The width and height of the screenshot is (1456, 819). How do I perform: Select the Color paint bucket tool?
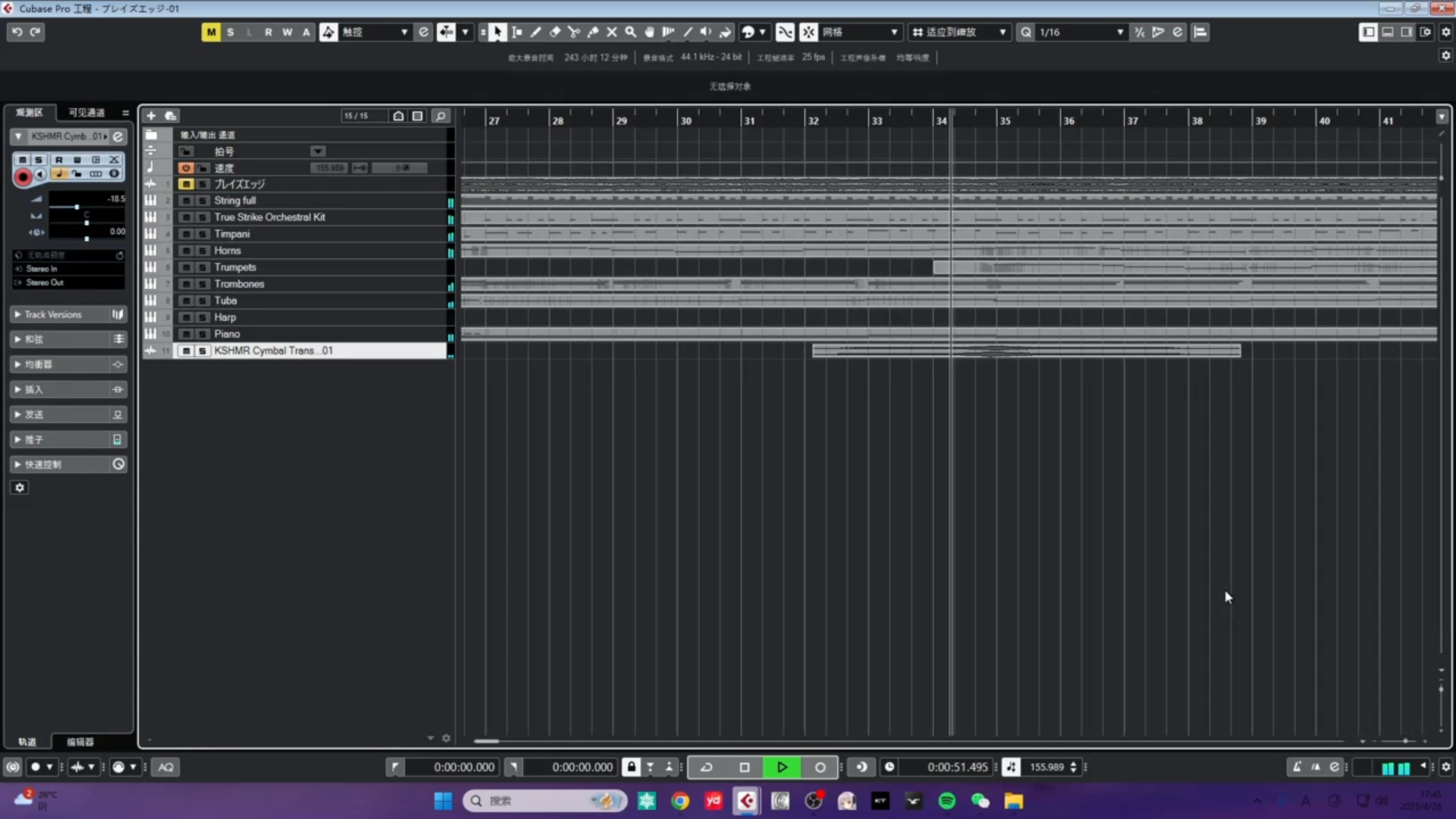click(725, 32)
